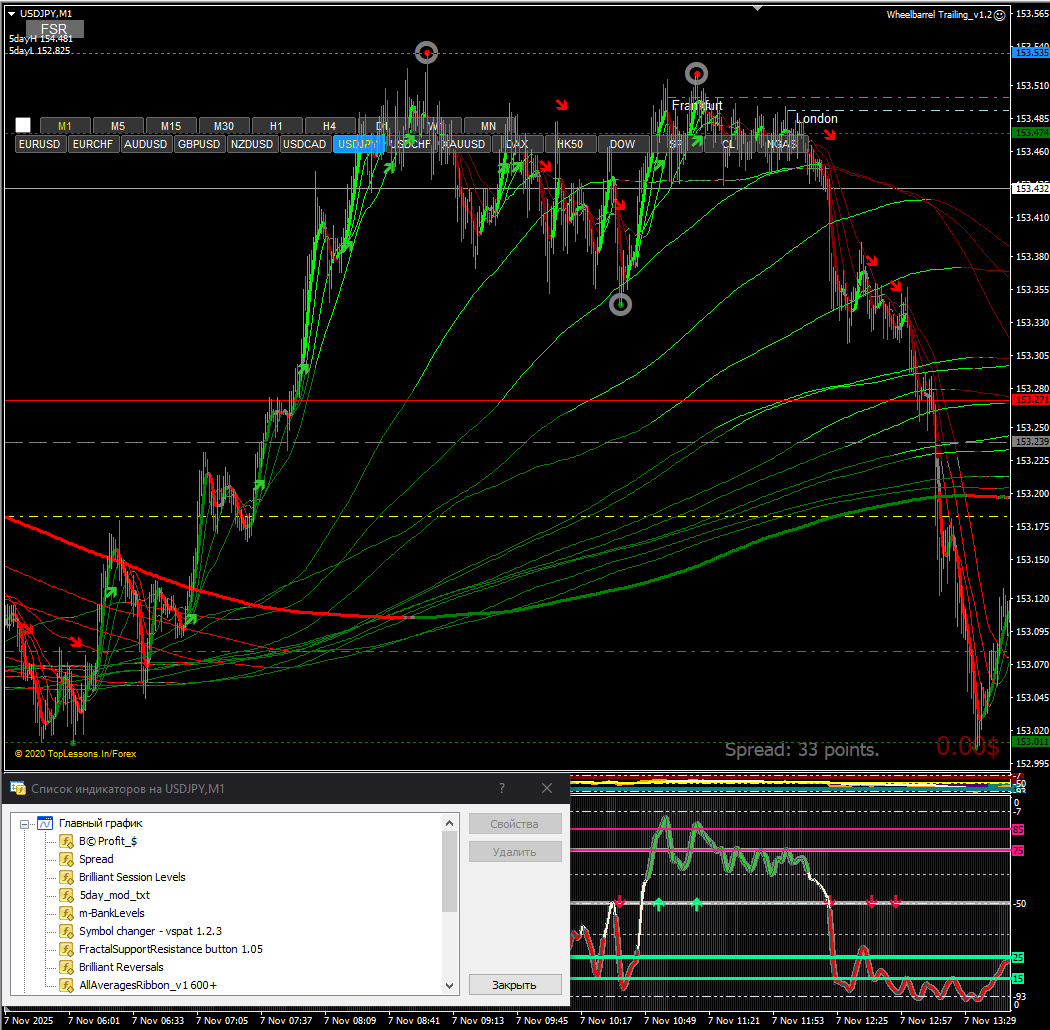Click the 5day_mod_txt indicator icon
Viewport: 1050px width, 1030px height.
(66, 895)
